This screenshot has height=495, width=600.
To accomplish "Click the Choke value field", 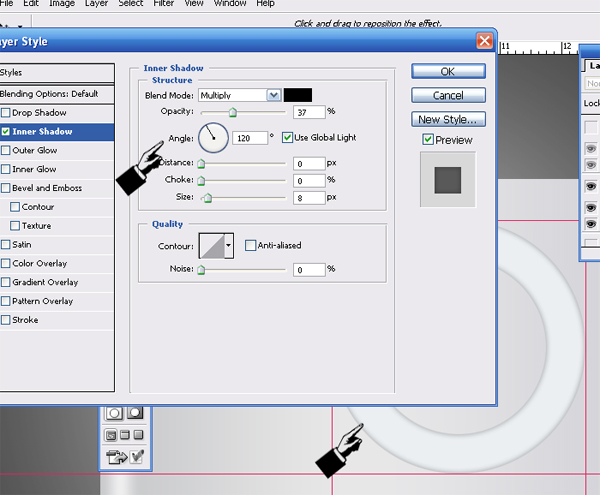I will 309,181.
